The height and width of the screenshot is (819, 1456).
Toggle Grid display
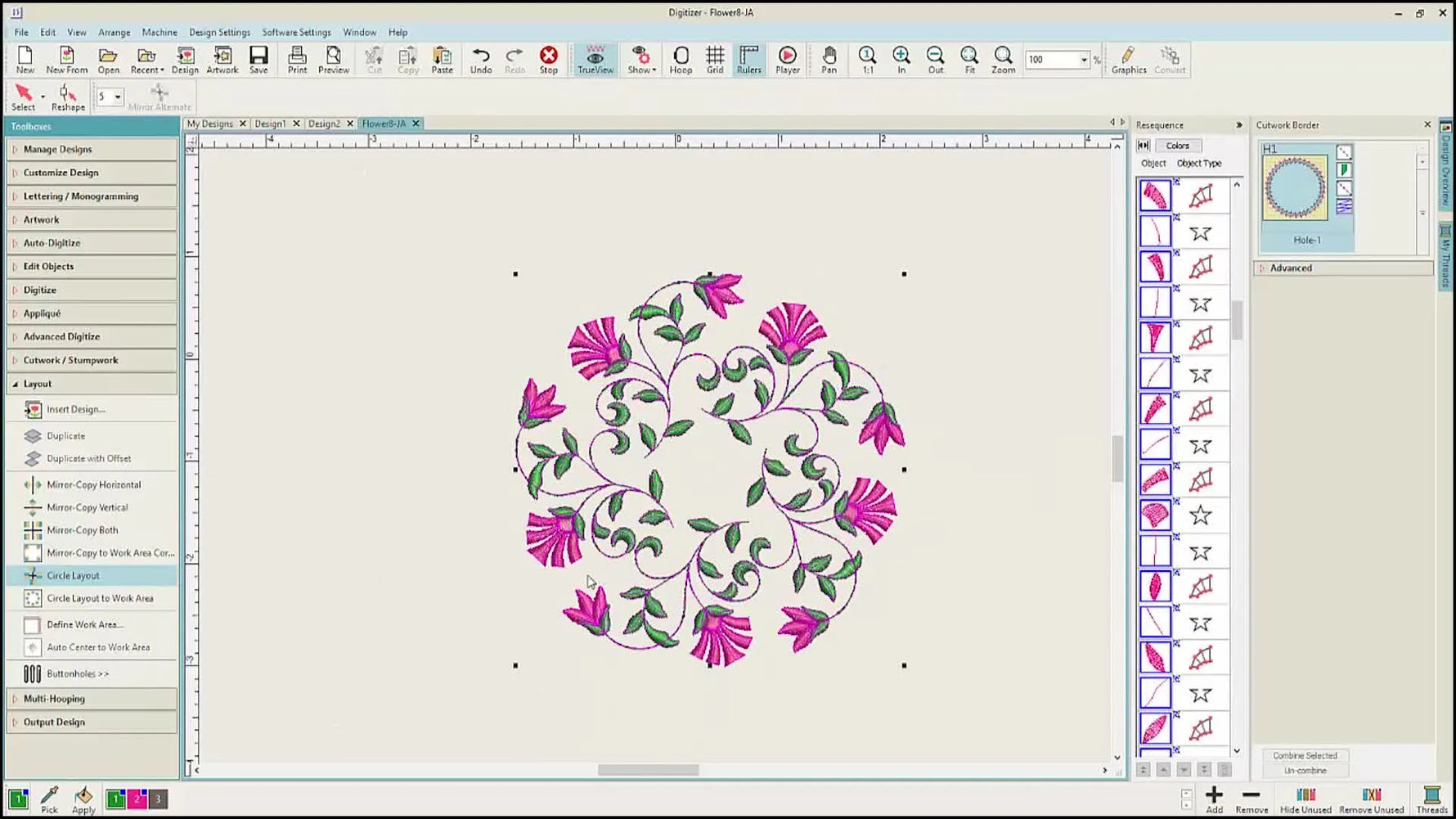click(x=715, y=60)
